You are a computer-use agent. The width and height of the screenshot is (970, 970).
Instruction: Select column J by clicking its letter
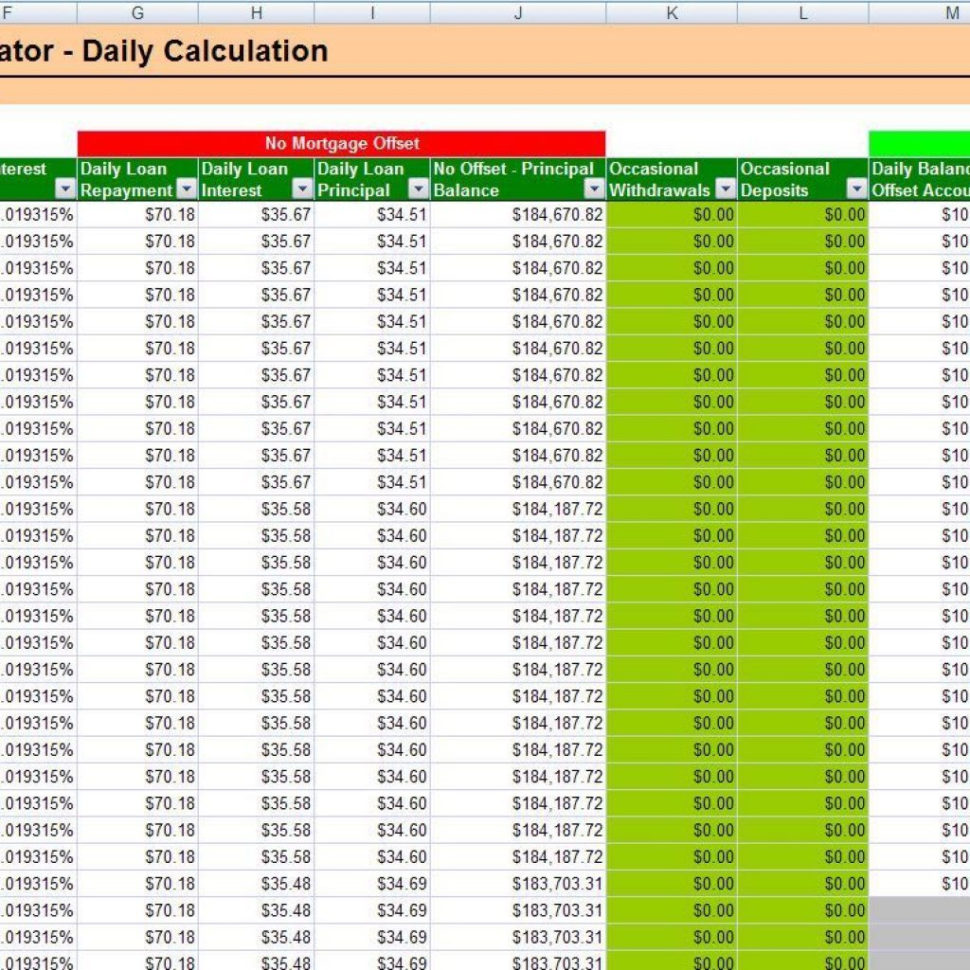518,13
